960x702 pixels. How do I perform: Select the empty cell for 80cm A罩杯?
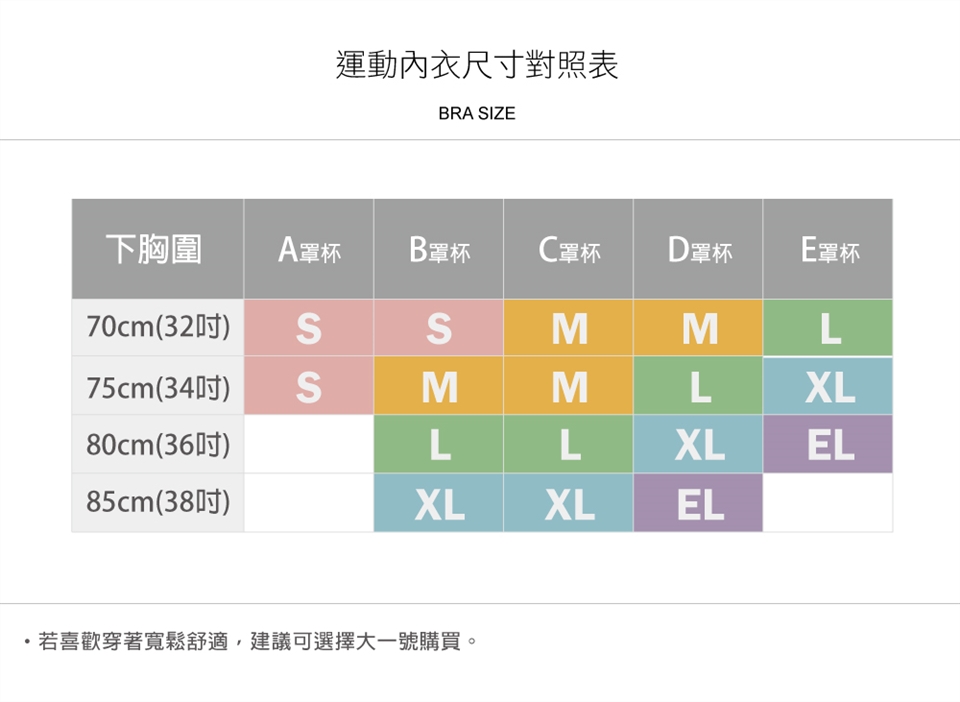pyautogui.click(x=309, y=445)
